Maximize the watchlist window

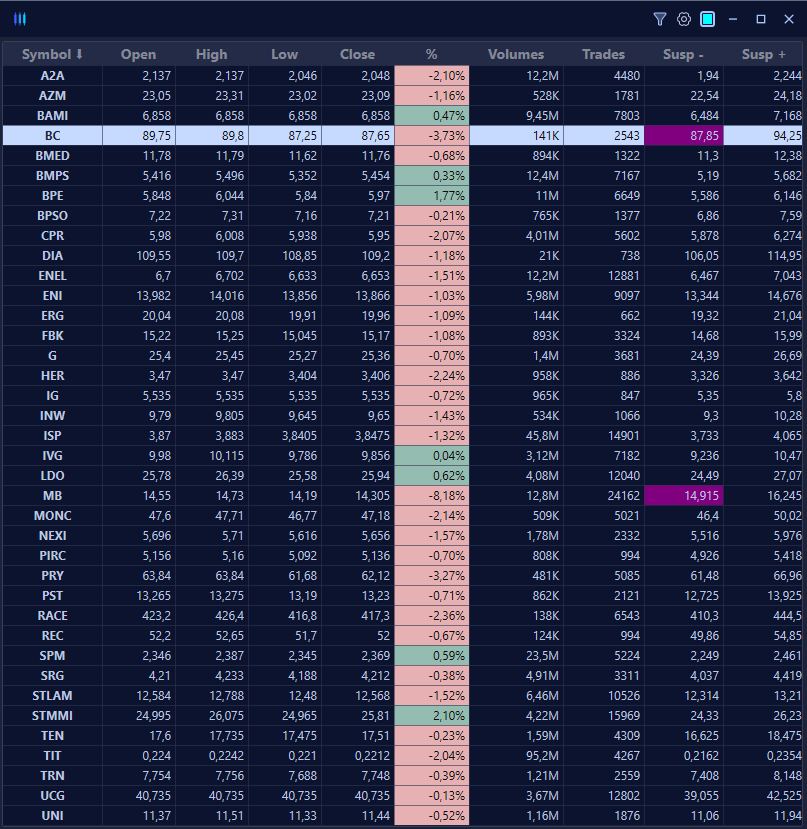tap(761, 20)
